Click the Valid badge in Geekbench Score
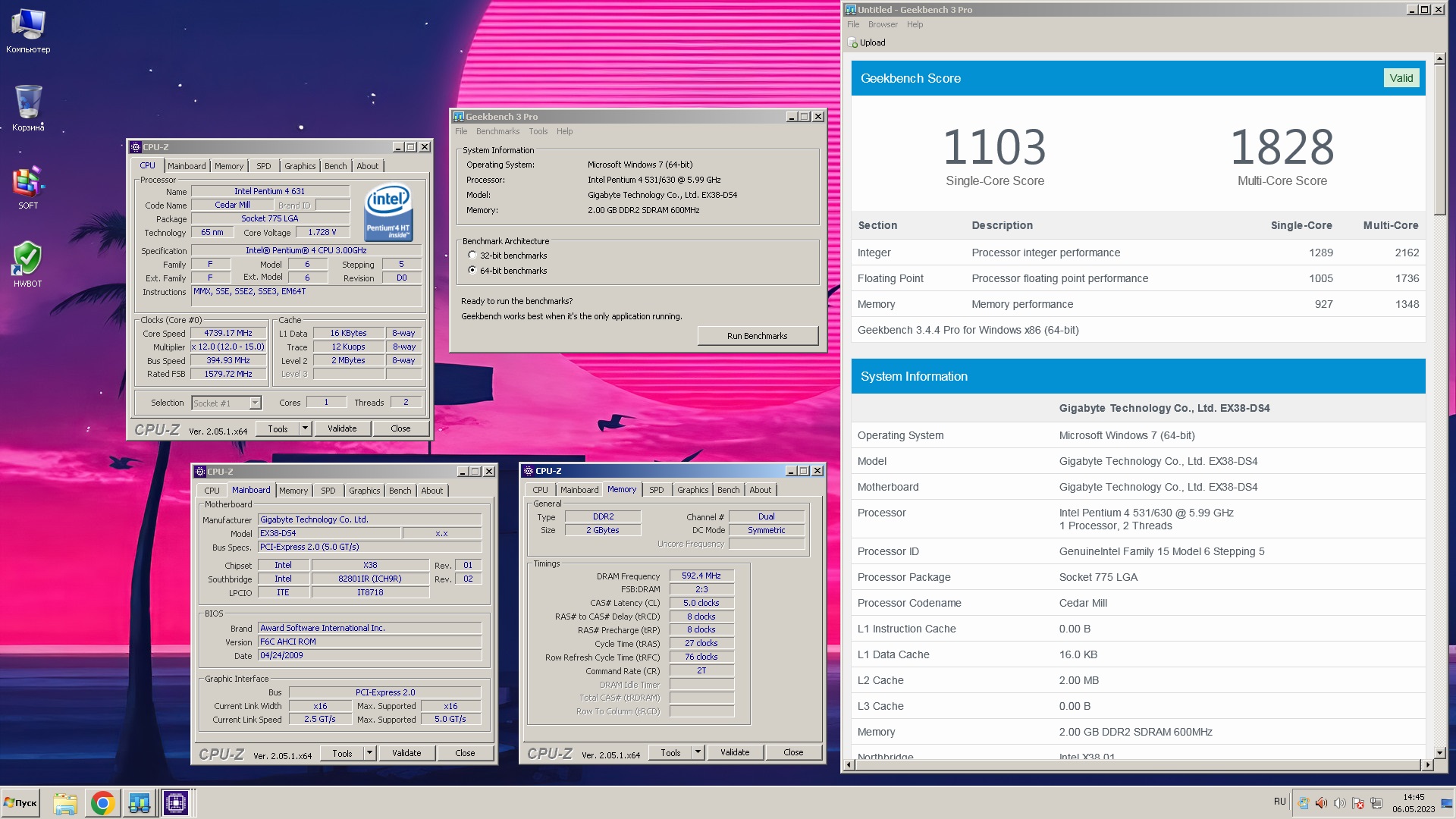This screenshot has width=1456, height=819. click(1401, 78)
